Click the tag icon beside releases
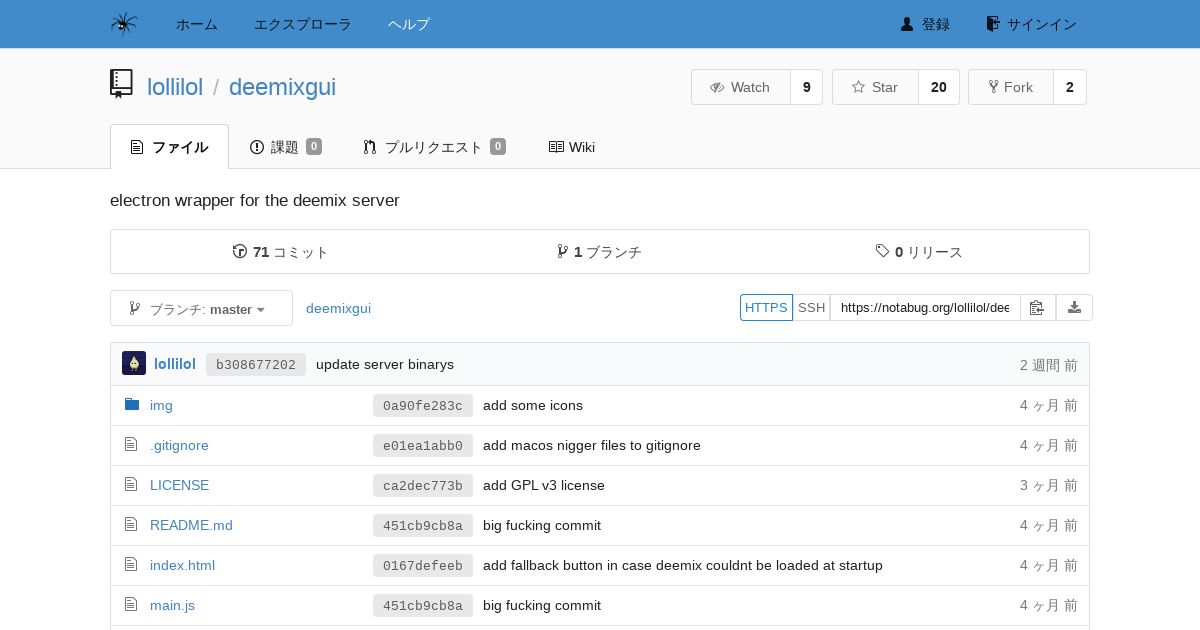This screenshot has width=1200, height=630. [x=883, y=251]
